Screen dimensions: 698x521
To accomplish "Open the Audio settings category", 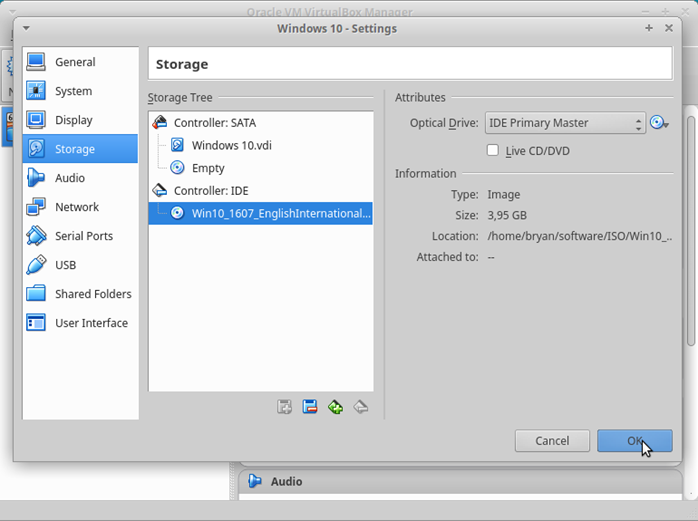I will click(x=80, y=178).
